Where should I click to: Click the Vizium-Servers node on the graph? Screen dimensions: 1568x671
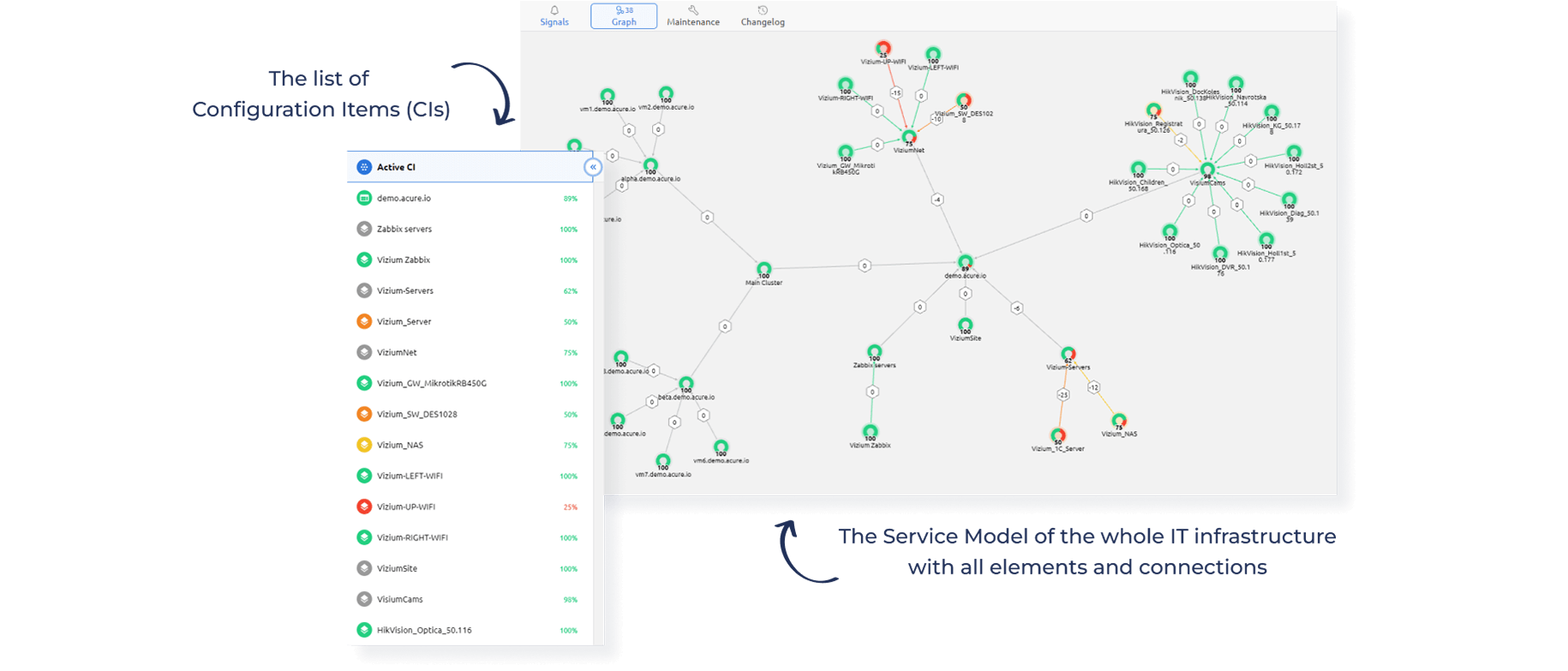1068,354
